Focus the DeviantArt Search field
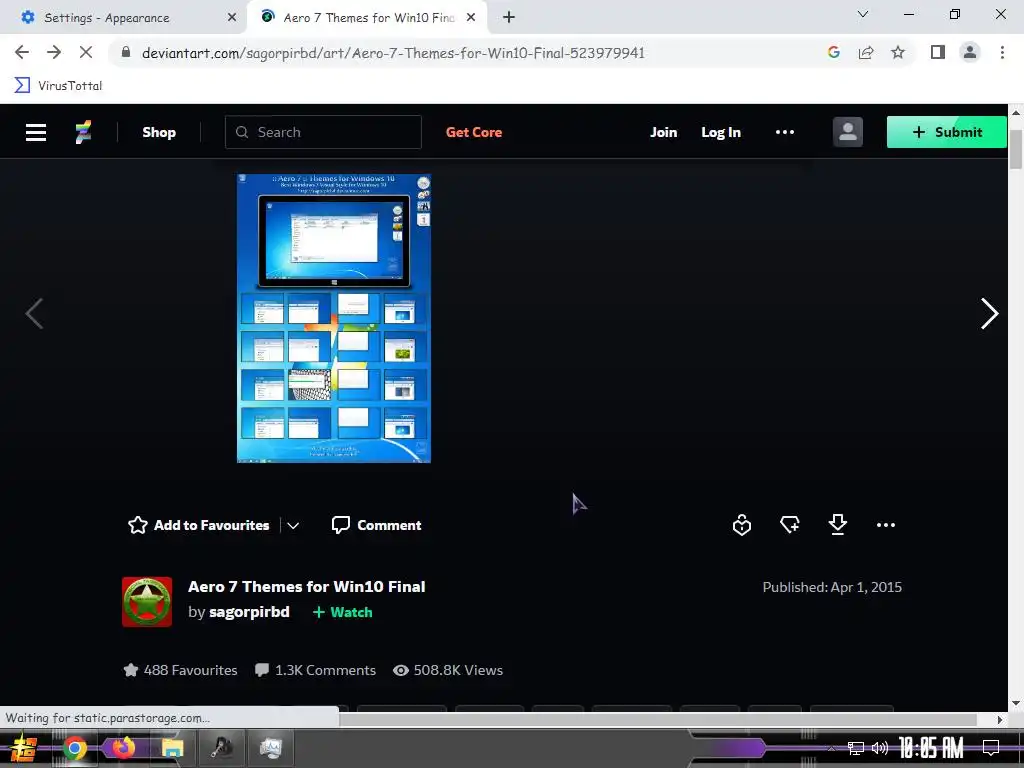Image resolution: width=1024 pixels, height=768 pixels. coord(323,132)
